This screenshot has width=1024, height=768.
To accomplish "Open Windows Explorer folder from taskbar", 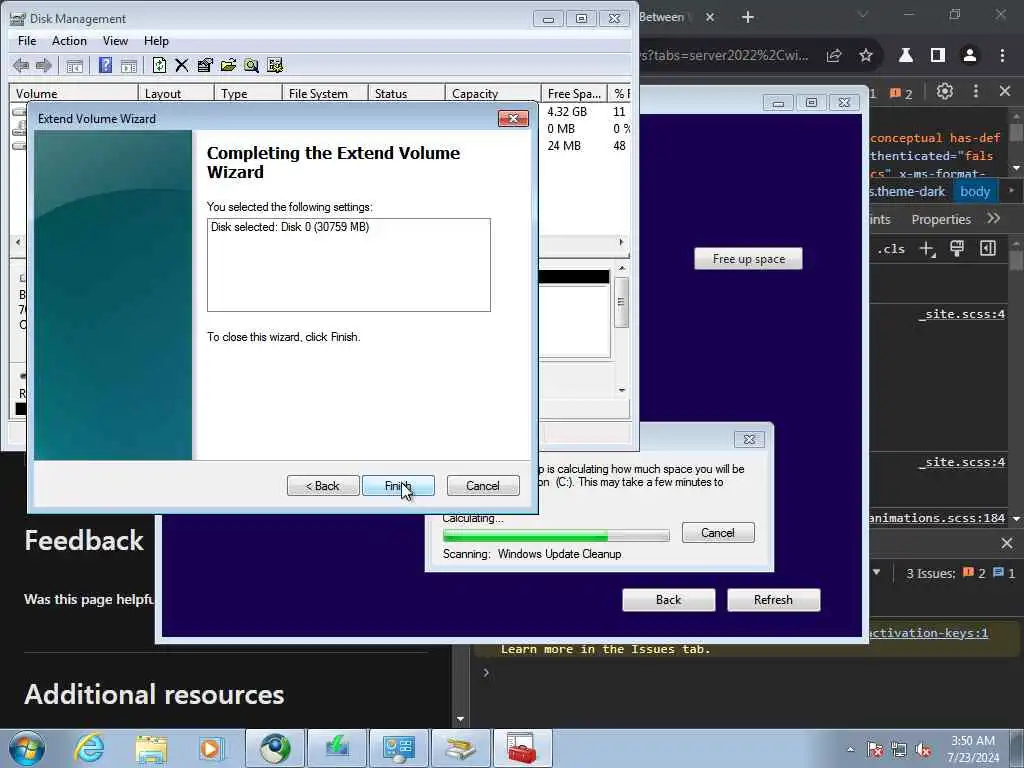I will 151,748.
